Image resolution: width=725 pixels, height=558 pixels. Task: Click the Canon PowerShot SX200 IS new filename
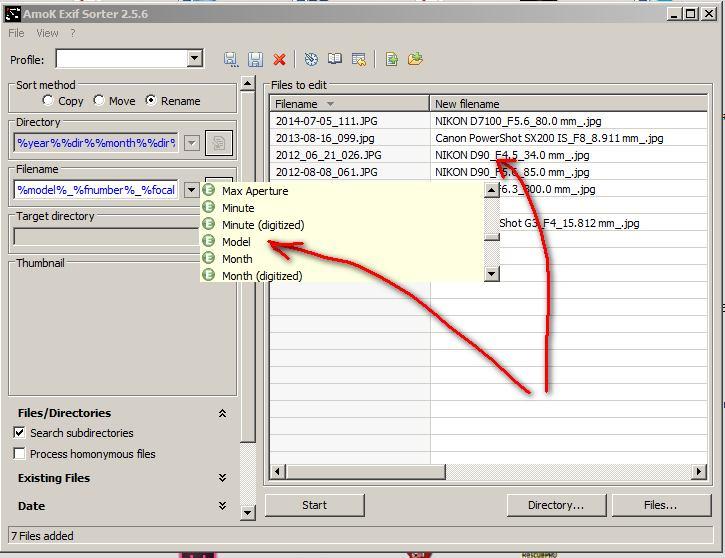(x=549, y=138)
